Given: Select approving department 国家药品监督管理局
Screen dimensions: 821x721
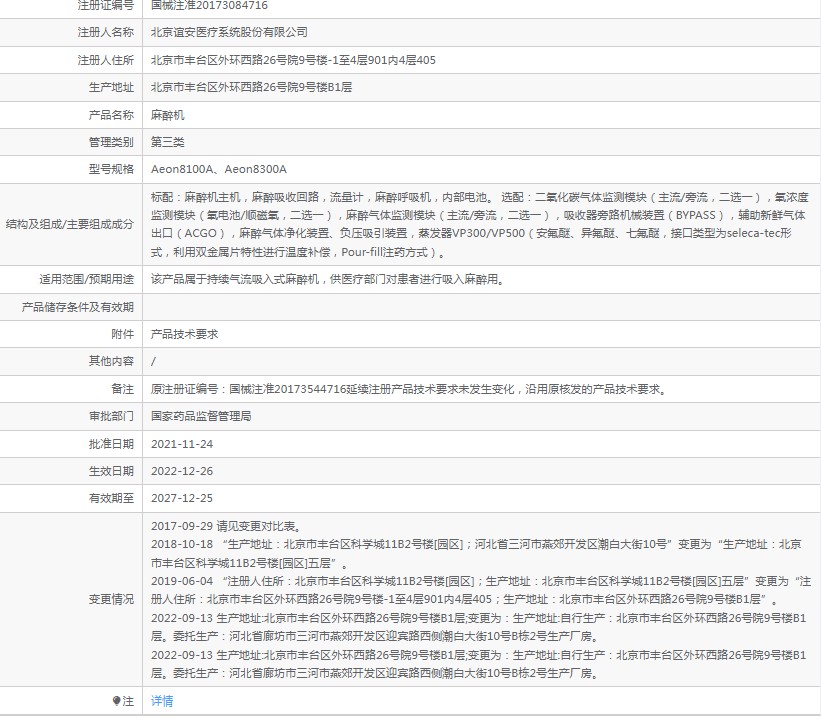Looking at the screenshot, I should [x=201, y=416].
